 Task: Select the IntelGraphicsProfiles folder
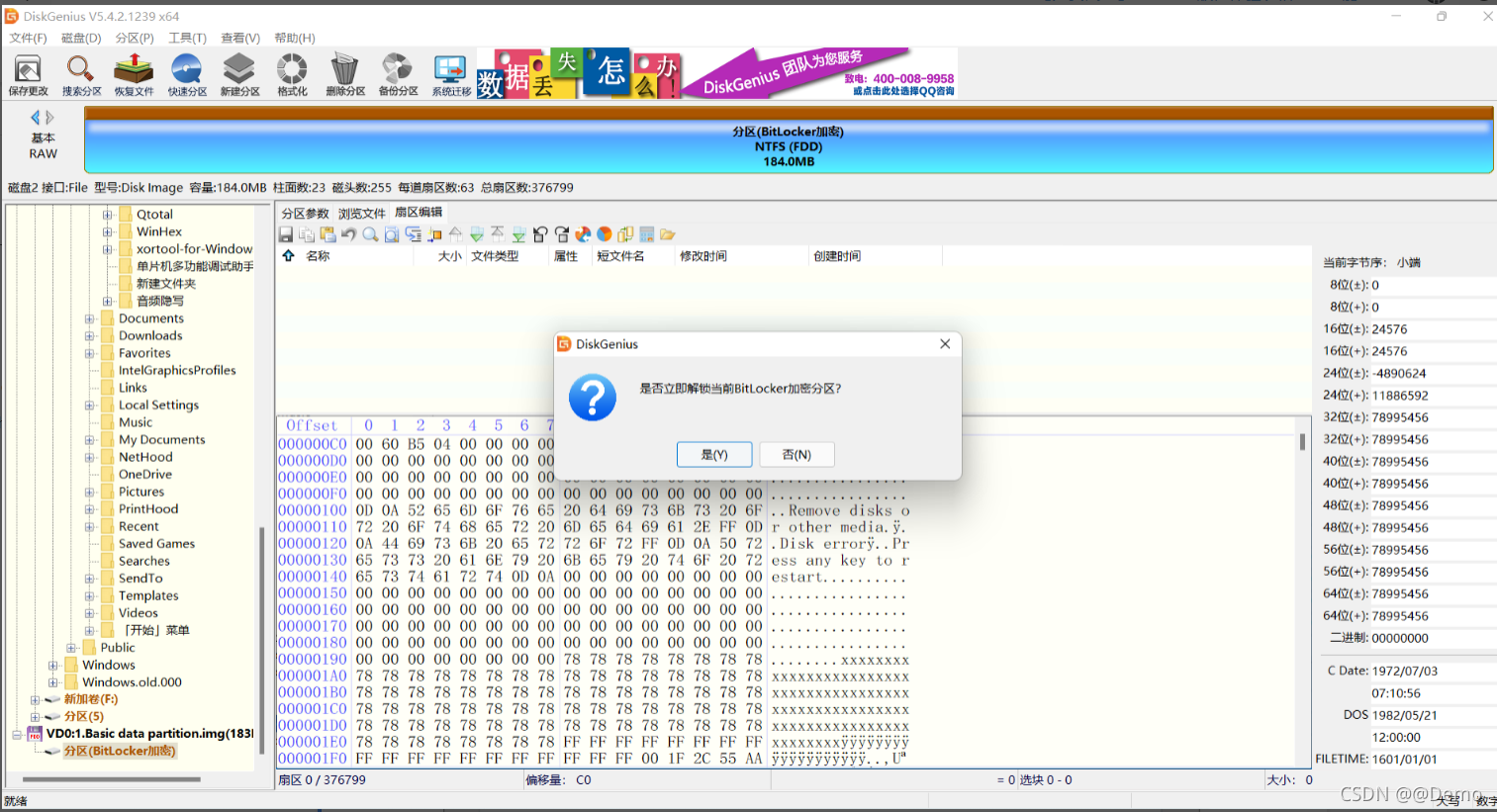point(177,371)
